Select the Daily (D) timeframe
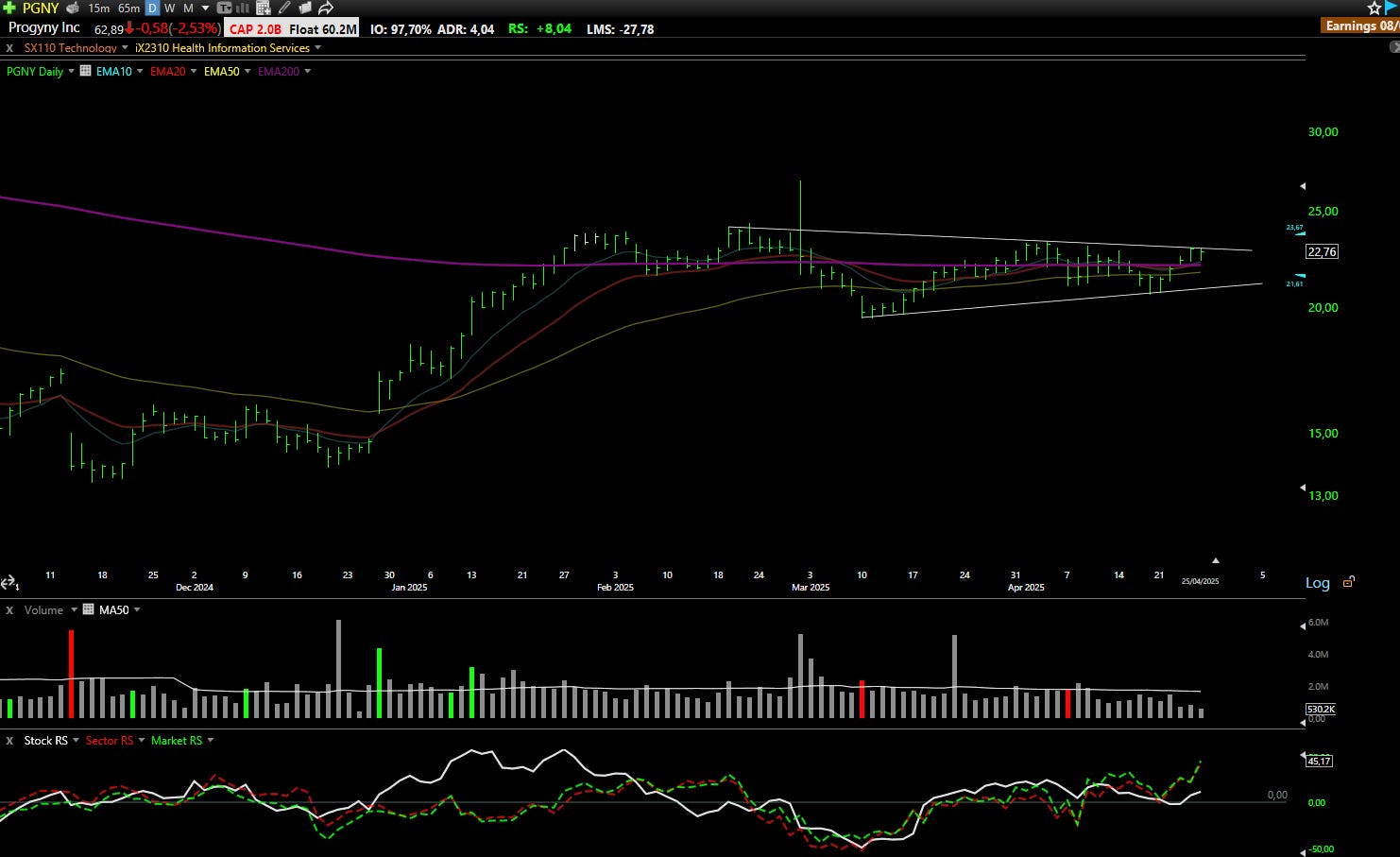 click(152, 8)
